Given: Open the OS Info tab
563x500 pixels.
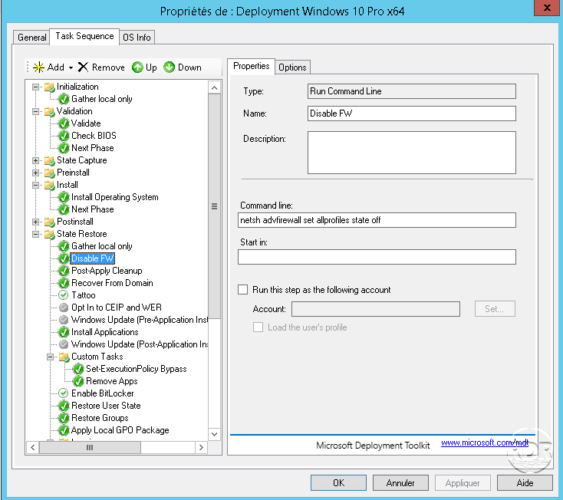Looking at the screenshot, I should click(x=136, y=37).
